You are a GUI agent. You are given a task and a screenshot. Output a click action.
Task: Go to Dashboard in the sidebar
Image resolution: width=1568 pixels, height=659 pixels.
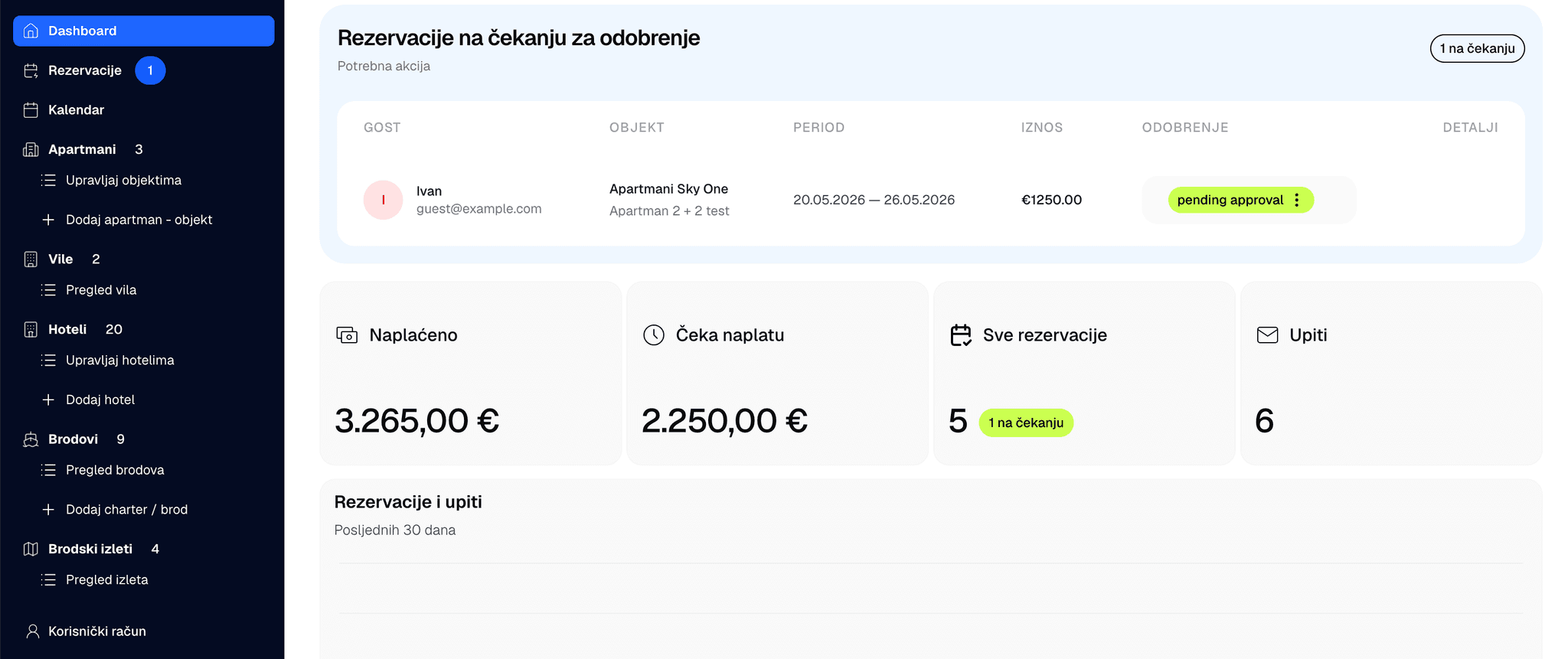pos(144,31)
